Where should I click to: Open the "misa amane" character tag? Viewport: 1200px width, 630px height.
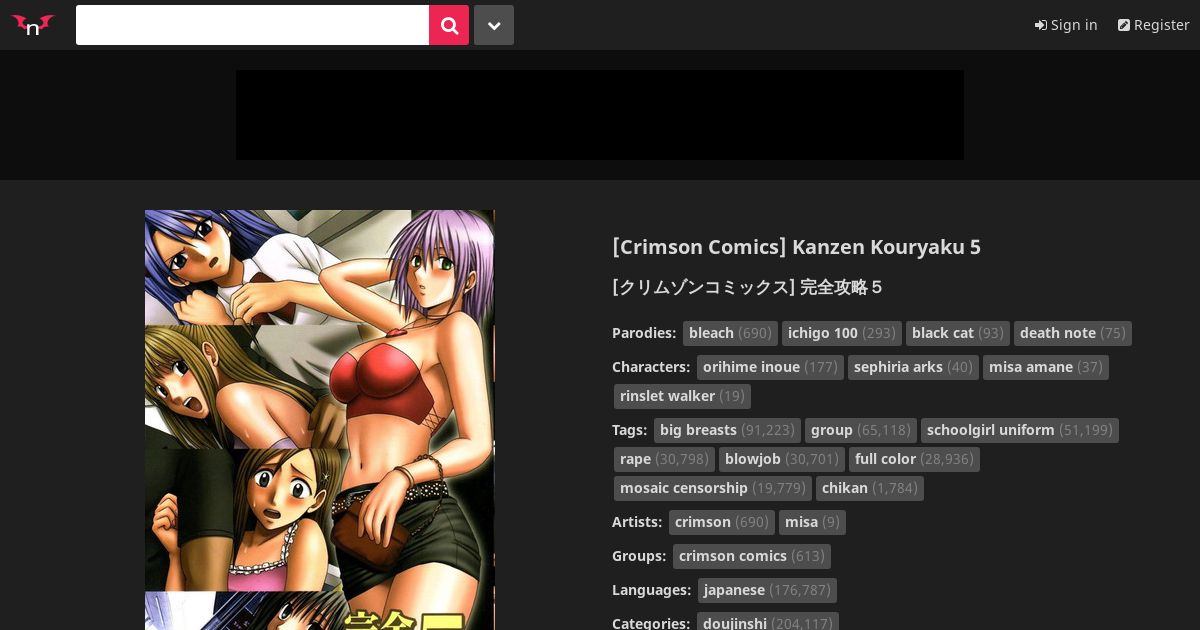point(1045,367)
